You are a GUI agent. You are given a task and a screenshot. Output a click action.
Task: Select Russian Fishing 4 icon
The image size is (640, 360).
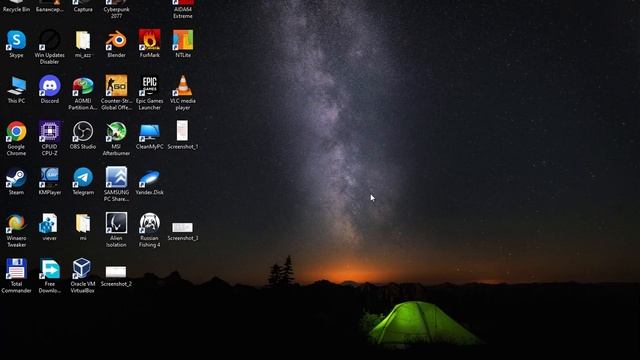149,230
